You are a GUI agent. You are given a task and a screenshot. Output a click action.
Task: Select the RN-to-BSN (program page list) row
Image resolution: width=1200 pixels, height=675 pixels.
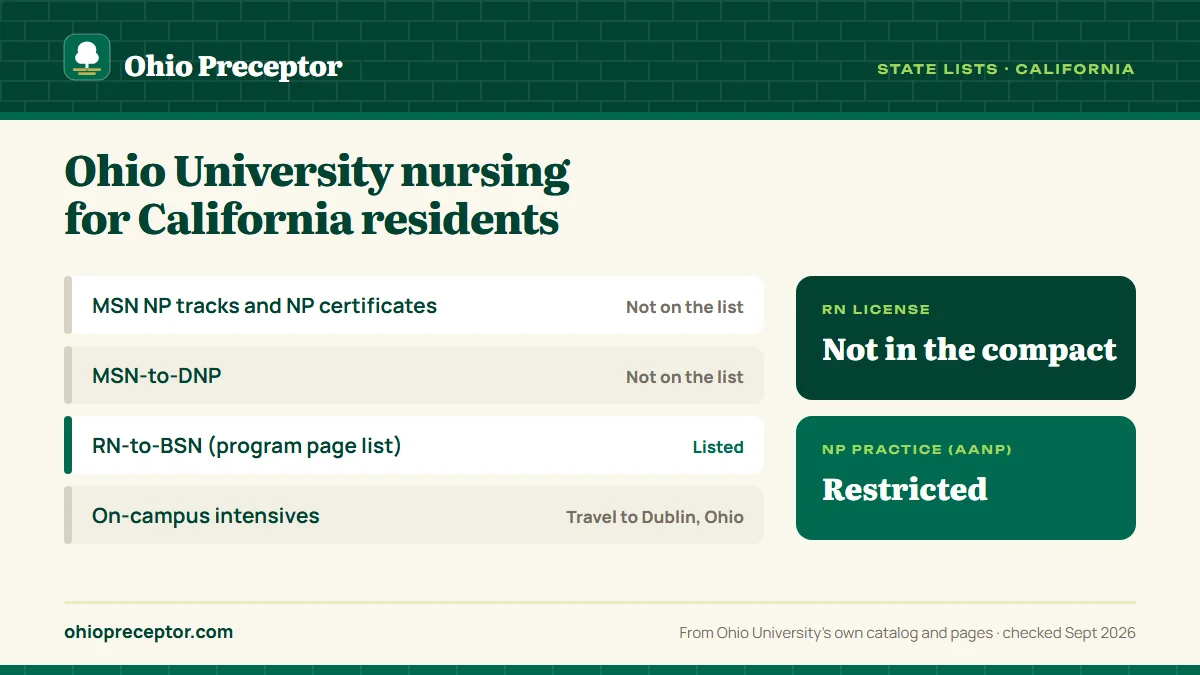[x=414, y=445]
